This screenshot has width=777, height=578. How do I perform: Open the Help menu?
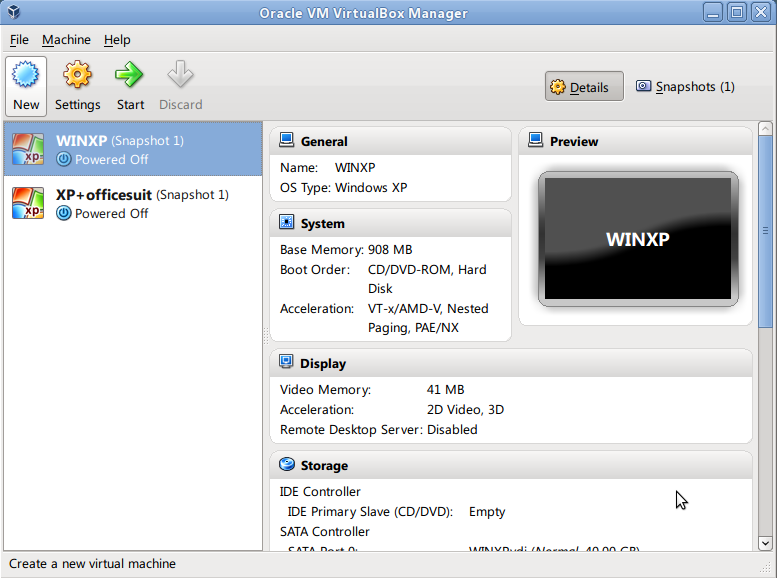tap(117, 40)
